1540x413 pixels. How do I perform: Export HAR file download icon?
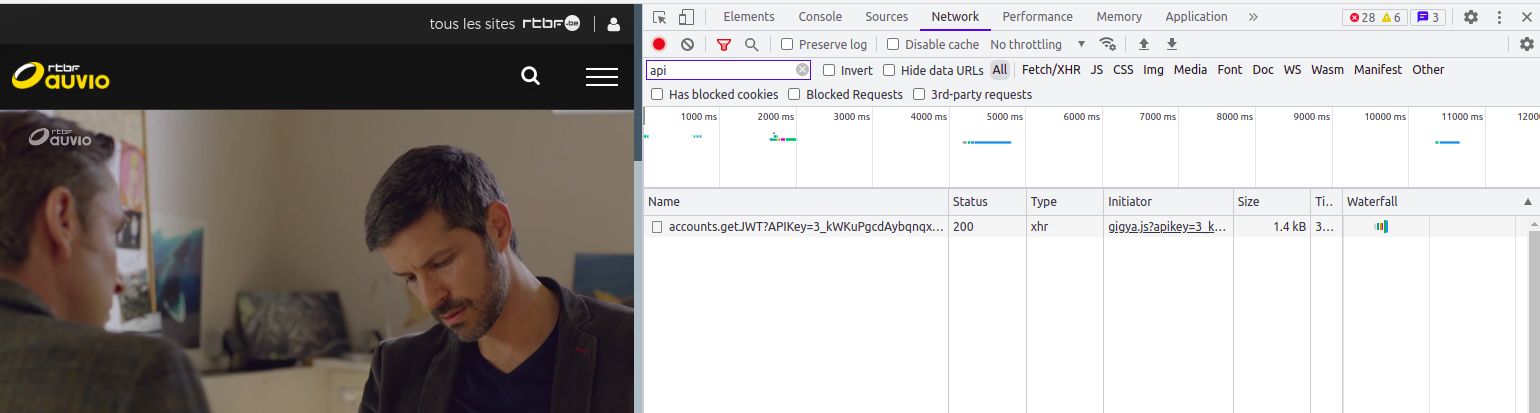click(x=1172, y=44)
